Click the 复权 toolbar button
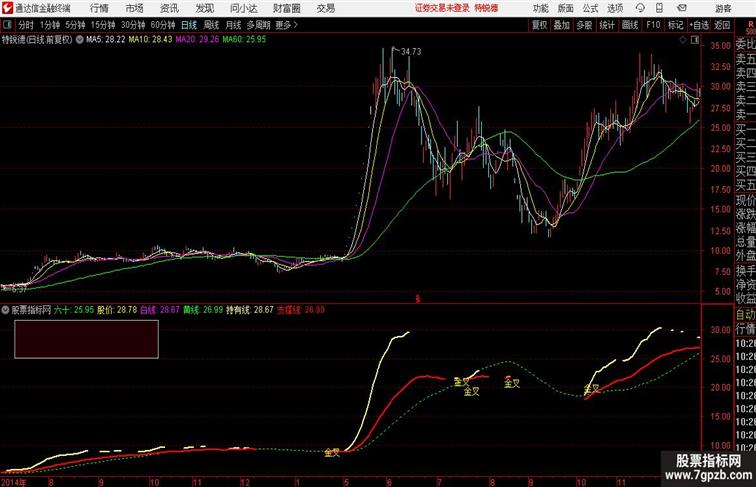Viewport: 756px width, 487px height. click(x=539, y=25)
